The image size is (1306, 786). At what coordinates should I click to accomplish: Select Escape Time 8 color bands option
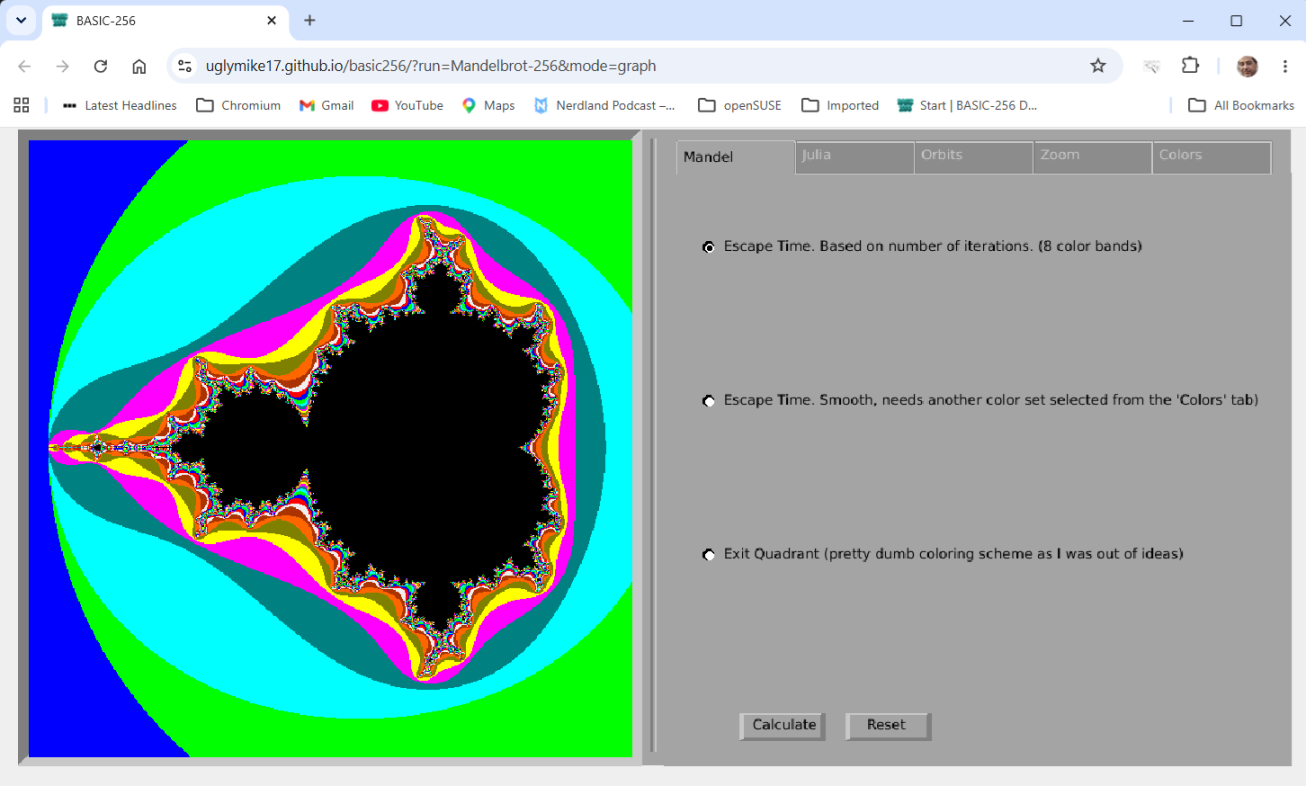pos(709,247)
